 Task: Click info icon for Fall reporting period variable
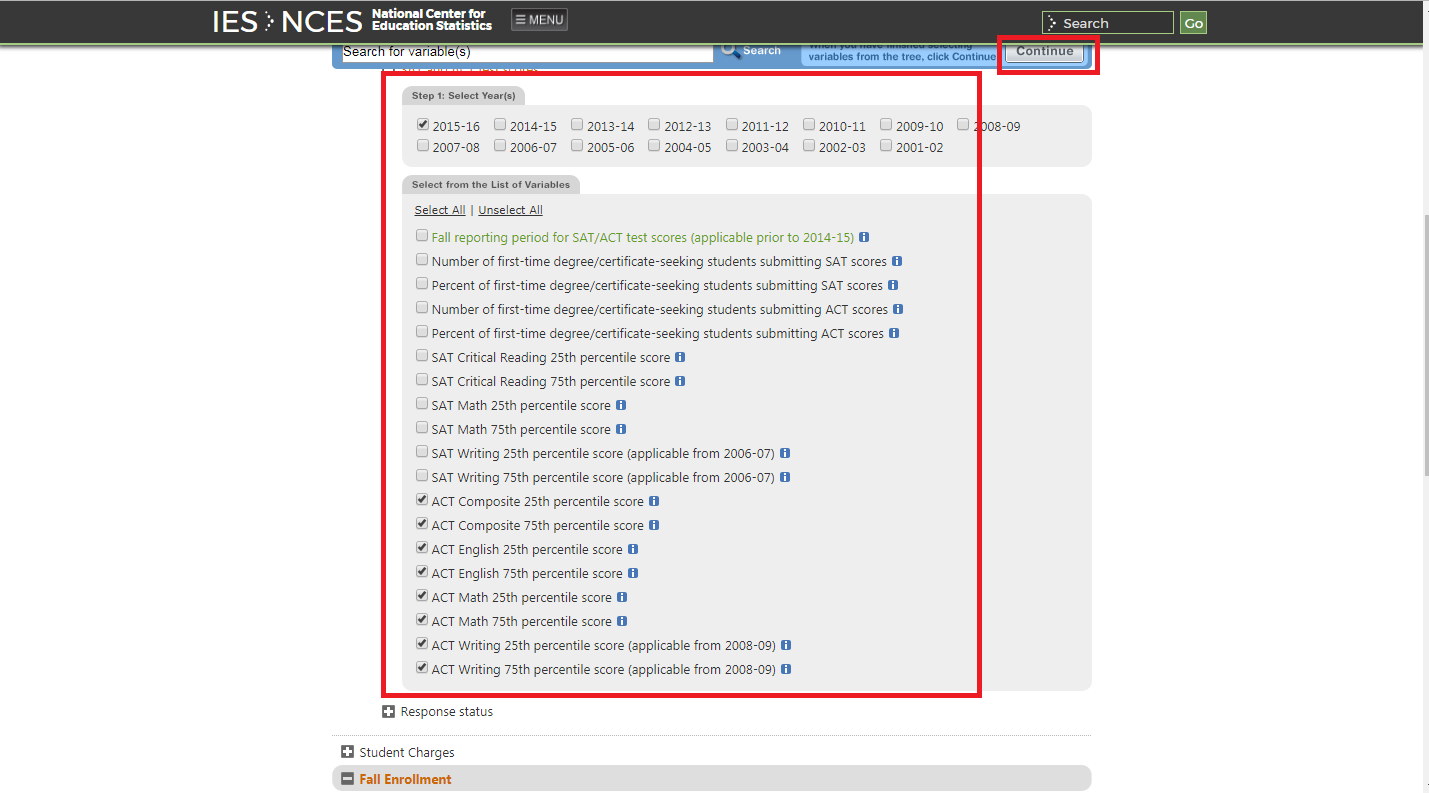[864, 237]
